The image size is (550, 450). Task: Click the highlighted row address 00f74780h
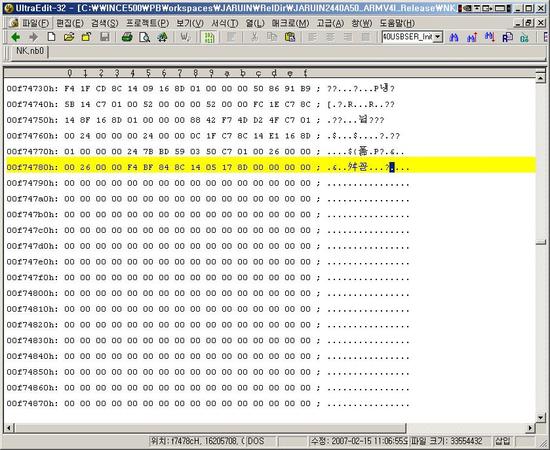coord(32,167)
